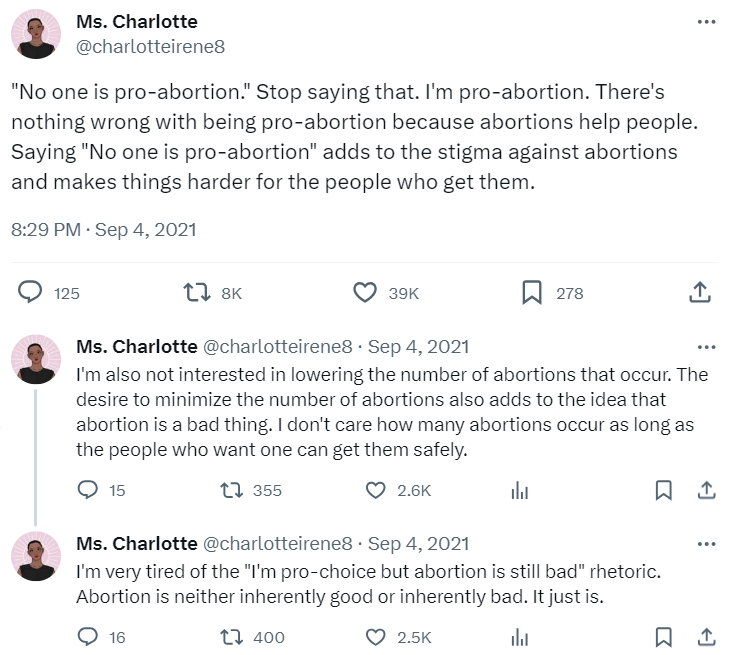Retweet the main tweet with 8K retweets

point(198,293)
